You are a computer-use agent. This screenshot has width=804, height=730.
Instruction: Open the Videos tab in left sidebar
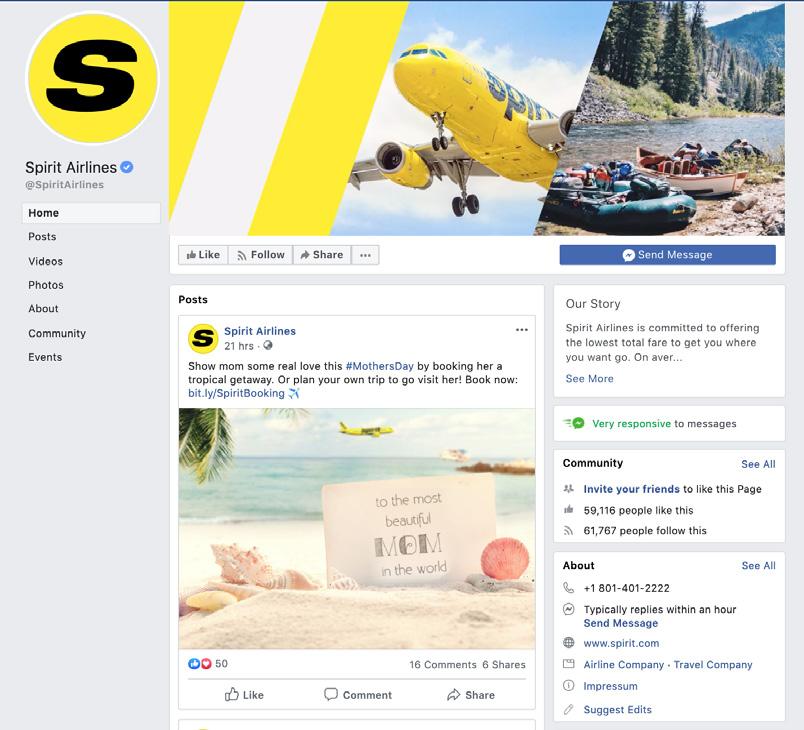[x=46, y=261]
